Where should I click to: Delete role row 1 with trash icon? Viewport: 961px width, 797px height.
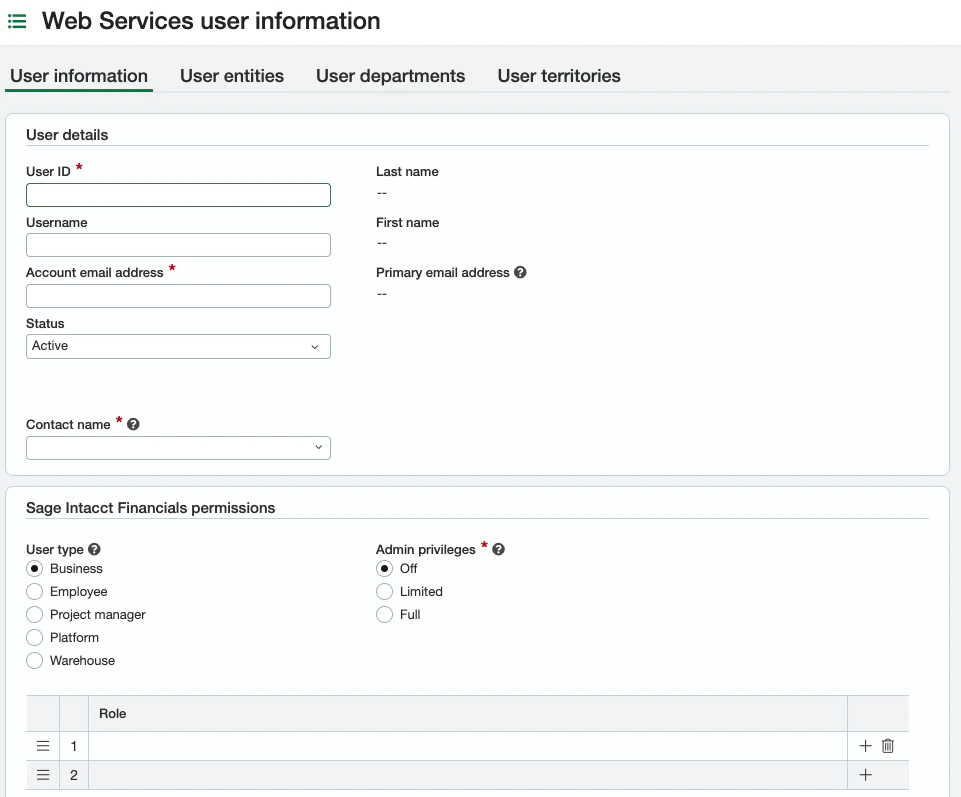pos(887,746)
